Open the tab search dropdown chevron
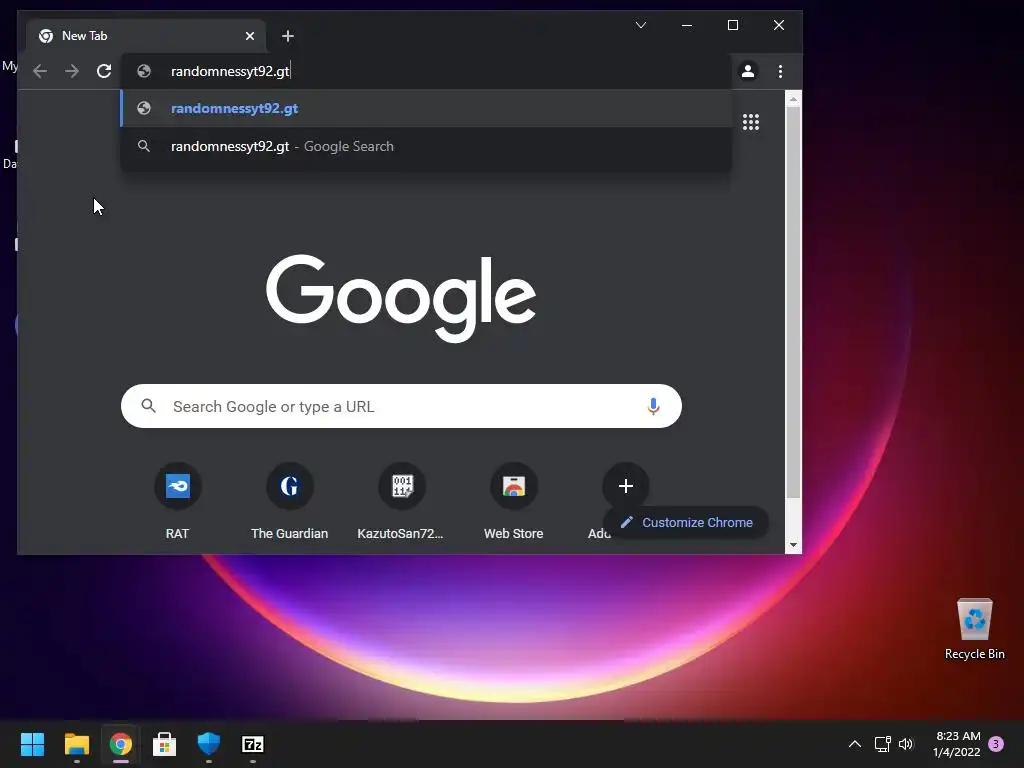The image size is (1024, 768). (x=641, y=25)
